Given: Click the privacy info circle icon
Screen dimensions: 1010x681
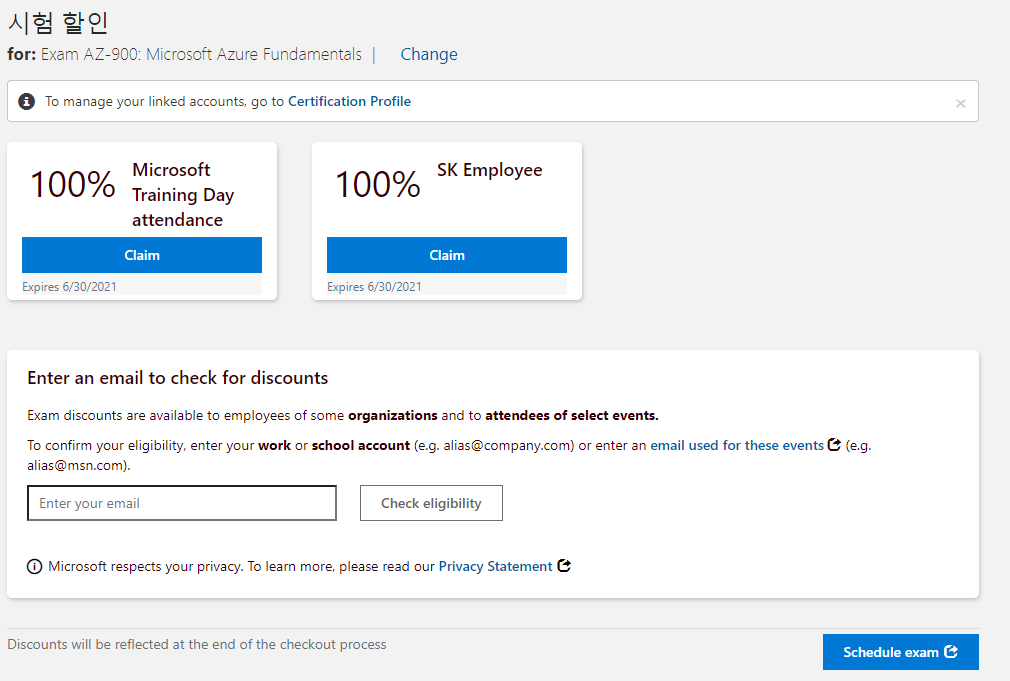Looking at the screenshot, I should point(34,566).
